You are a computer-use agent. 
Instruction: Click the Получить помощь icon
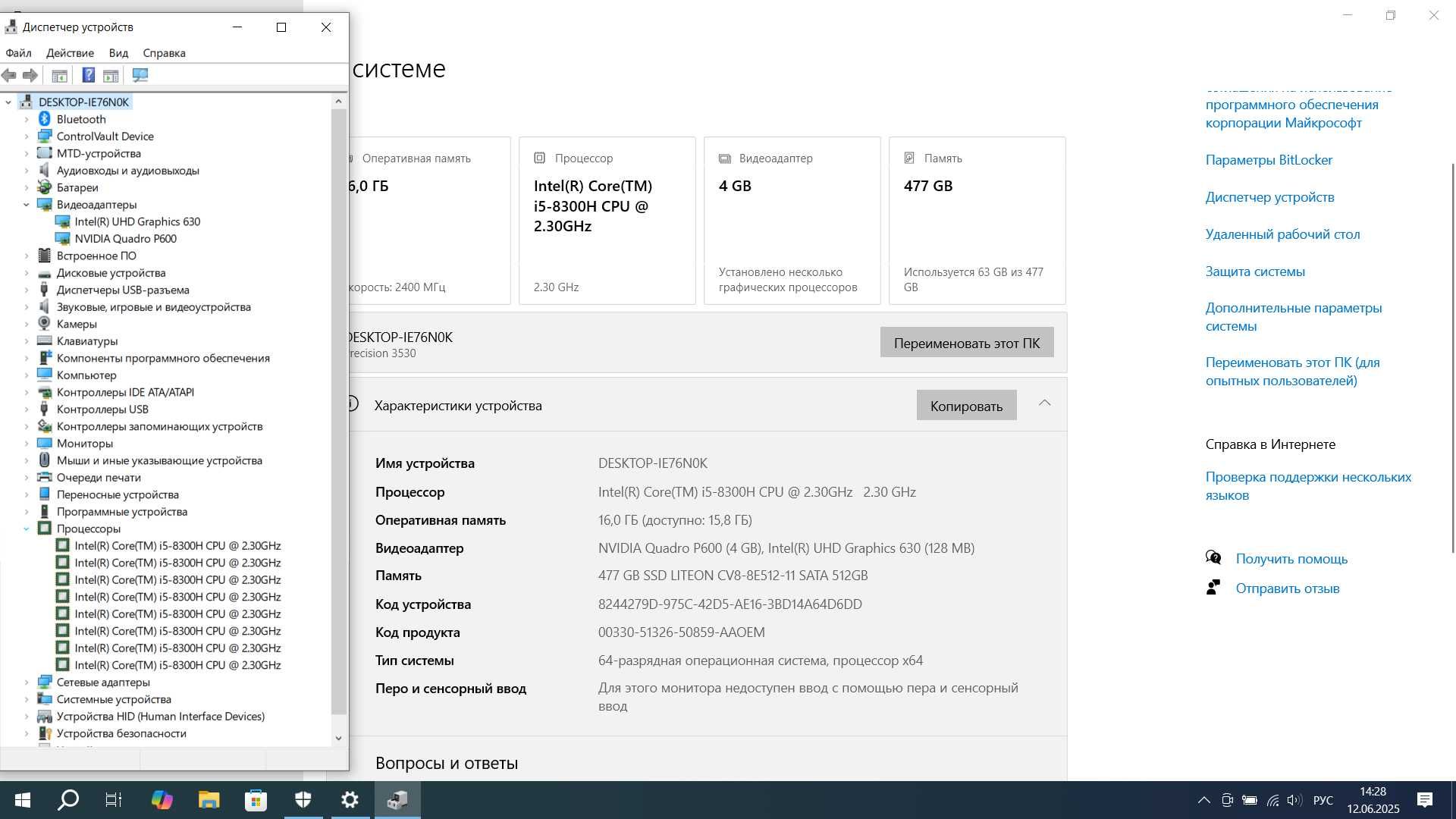point(1213,558)
